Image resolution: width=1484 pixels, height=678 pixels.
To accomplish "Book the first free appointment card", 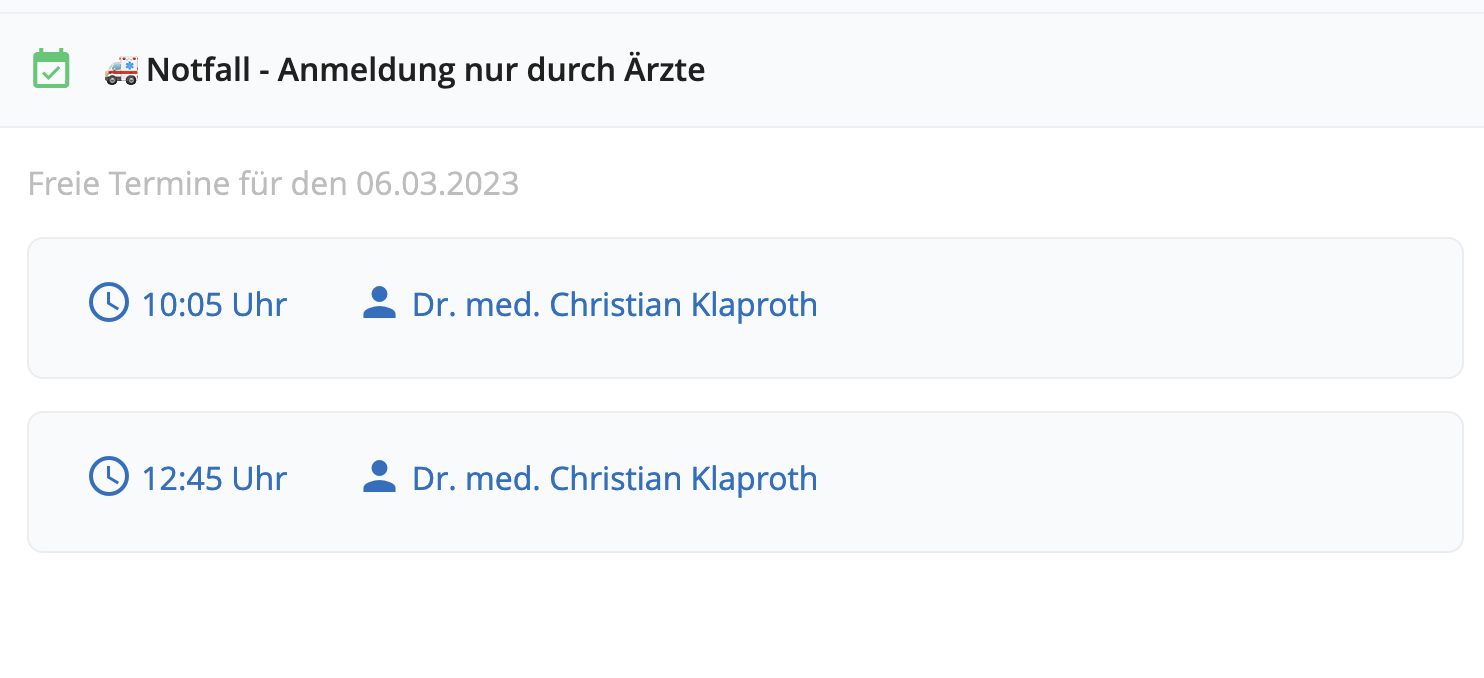I will (x=745, y=308).
